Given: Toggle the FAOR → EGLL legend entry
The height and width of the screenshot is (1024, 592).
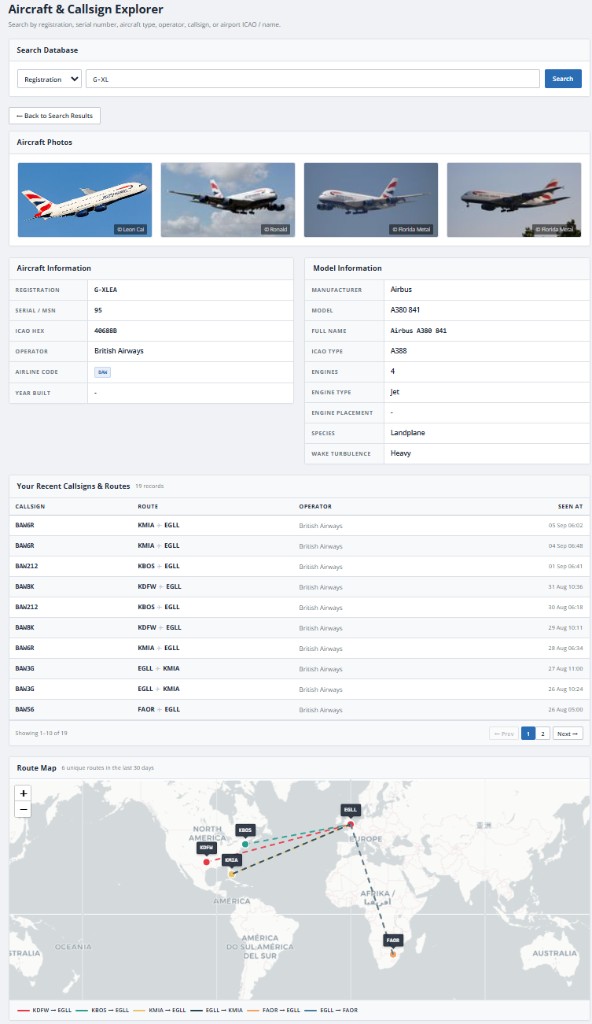Looking at the screenshot, I should tap(274, 1010).
